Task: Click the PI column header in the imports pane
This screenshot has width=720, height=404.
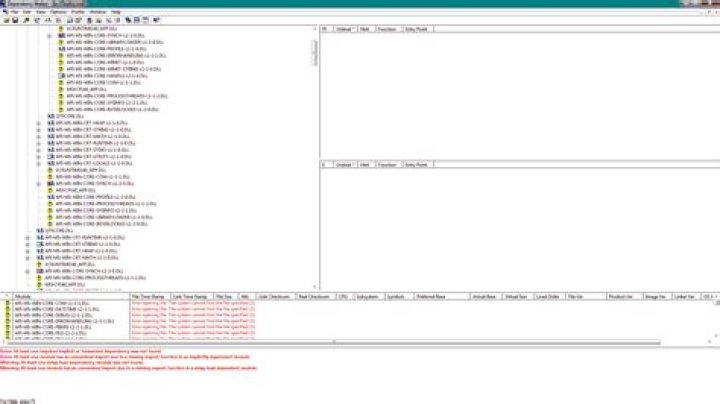Action: [x=326, y=29]
